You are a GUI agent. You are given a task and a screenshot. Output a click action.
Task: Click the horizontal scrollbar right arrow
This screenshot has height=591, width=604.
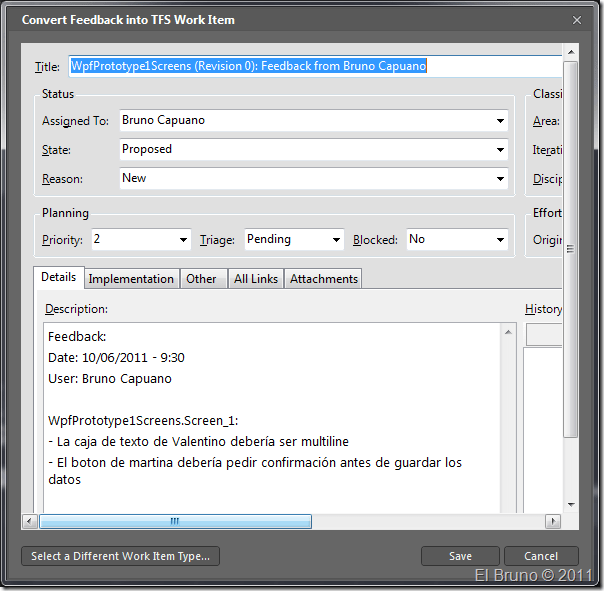tap(552, 522)
